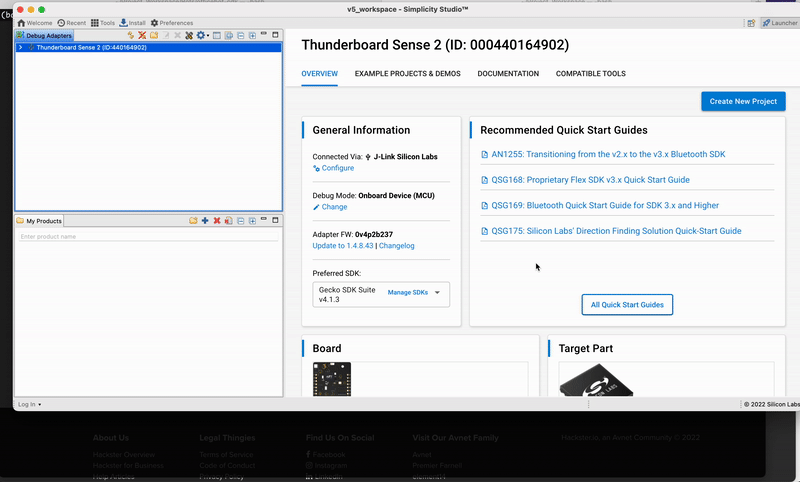The image size is (800, 482).
Task: Open Example Projects & Demos tab
Action: 408,73
